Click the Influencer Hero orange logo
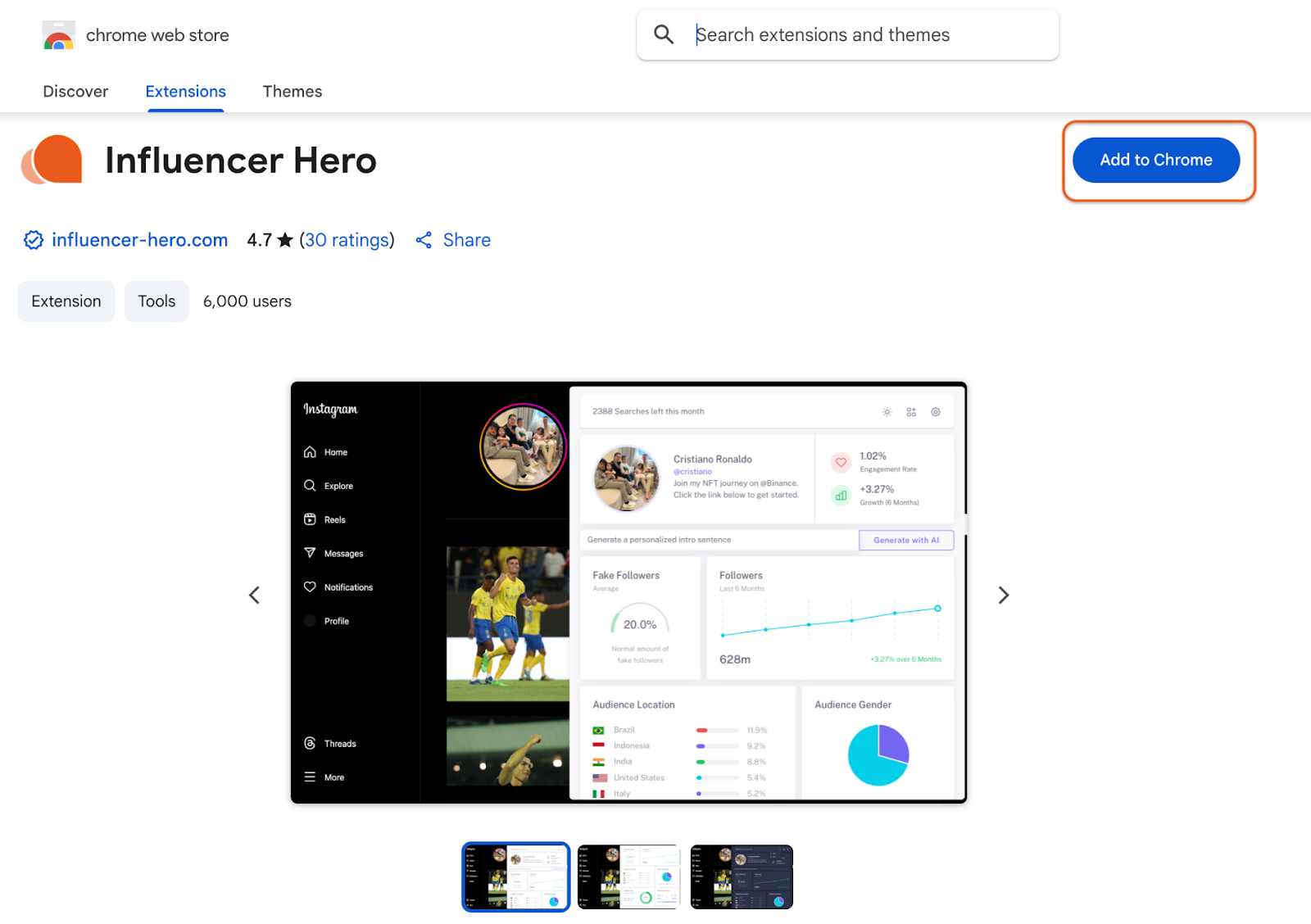Image resolution: width=1311 pixels, height=924 pixels. click(52, 160)
